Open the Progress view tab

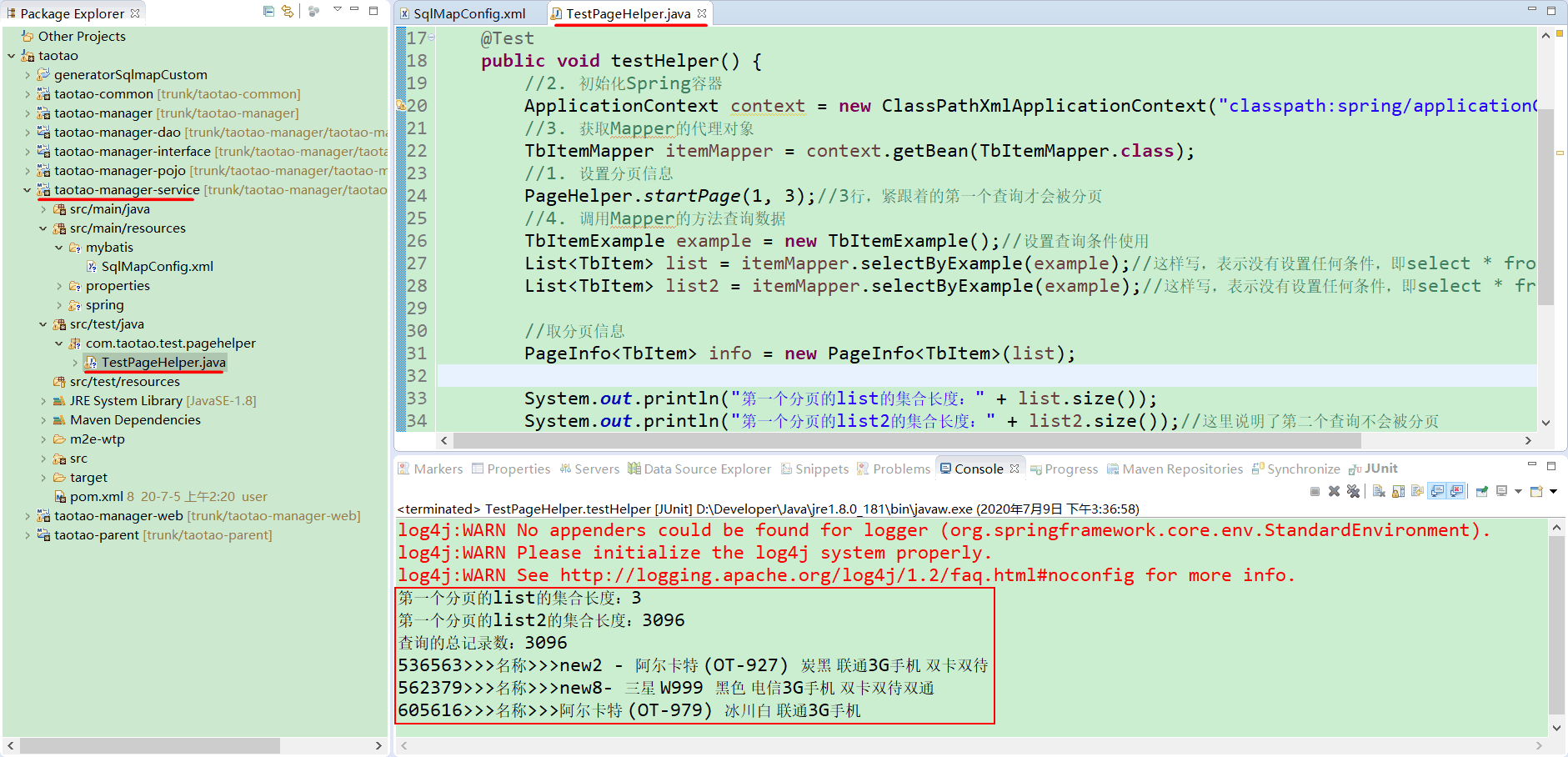pyautogui.click(x=1064, y=469)
